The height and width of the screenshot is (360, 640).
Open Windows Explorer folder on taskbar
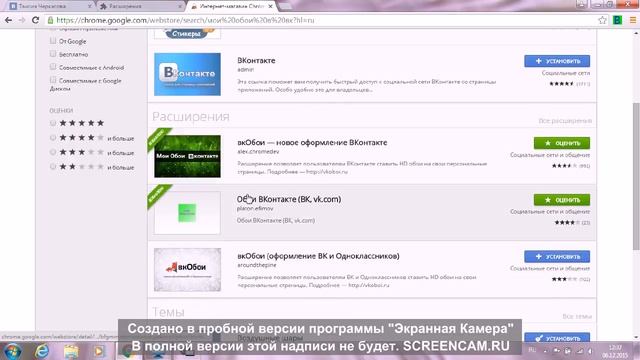pos(71,351)
